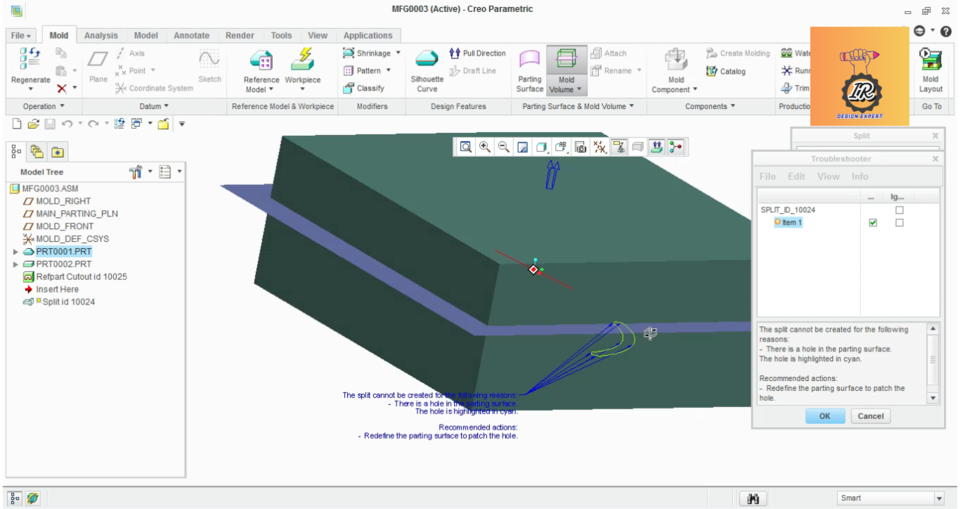Expand the Parting Surface & Mold Volume group
Viewport: 960px width, 509px height.
point(577,106)
